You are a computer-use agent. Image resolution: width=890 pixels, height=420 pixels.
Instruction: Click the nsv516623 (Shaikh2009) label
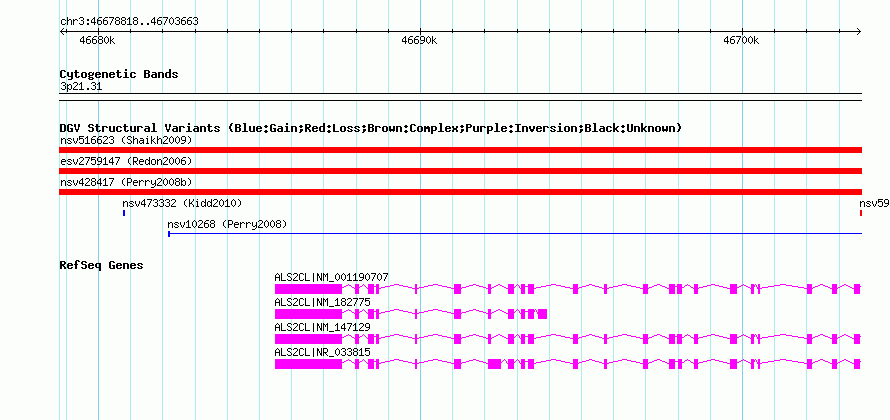(x=126, y=140)
